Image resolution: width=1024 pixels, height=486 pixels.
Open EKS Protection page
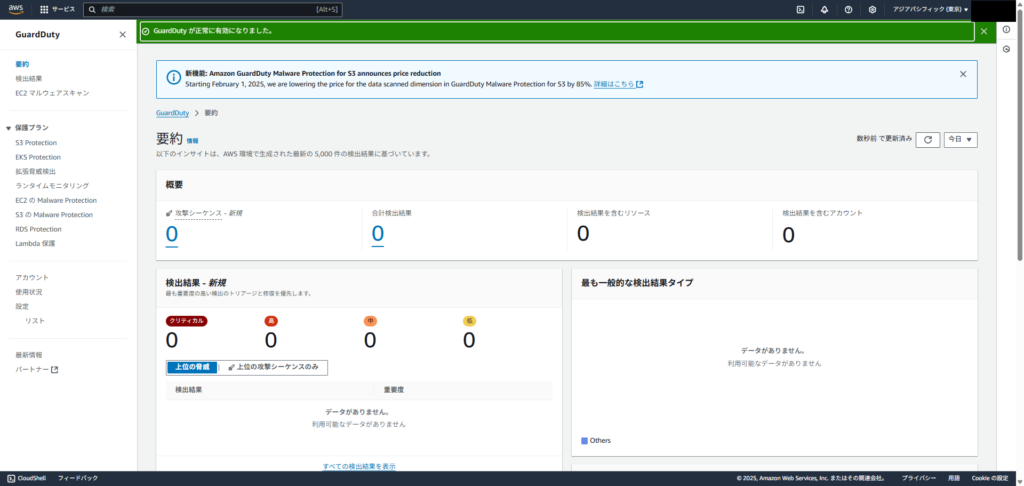tap(38, 157)
